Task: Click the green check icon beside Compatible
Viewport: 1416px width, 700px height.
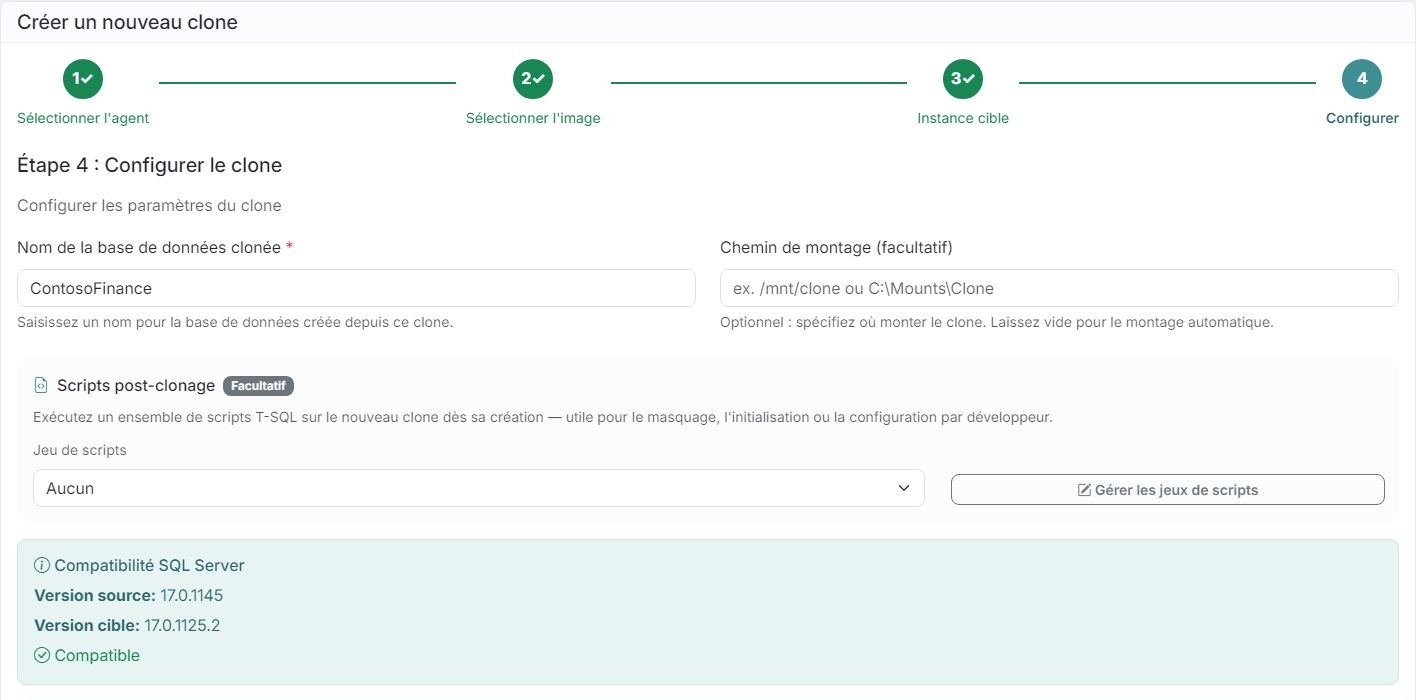Action: pos(42,655)
